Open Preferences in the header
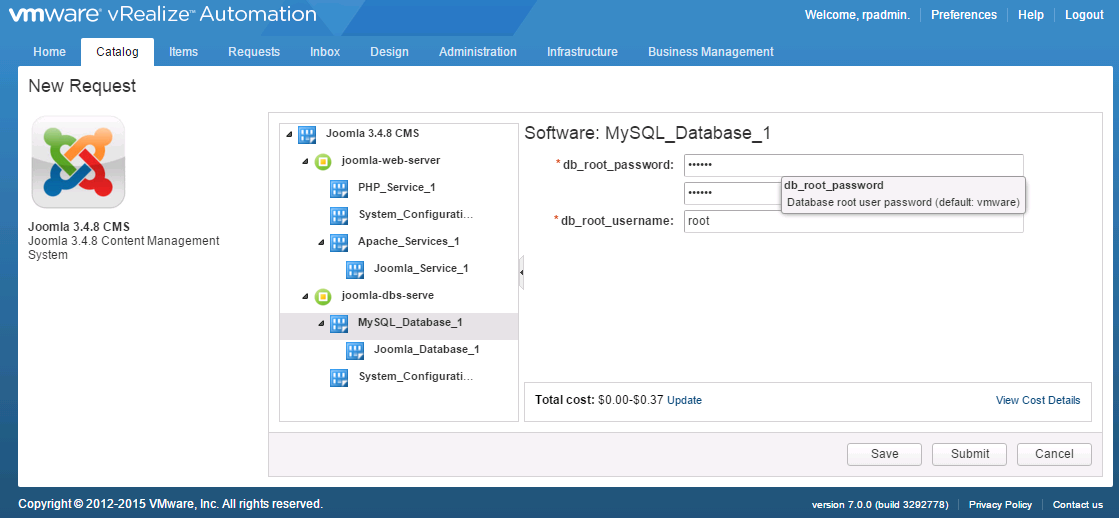This screenshot has height=518, width=1119. (963, 15)
